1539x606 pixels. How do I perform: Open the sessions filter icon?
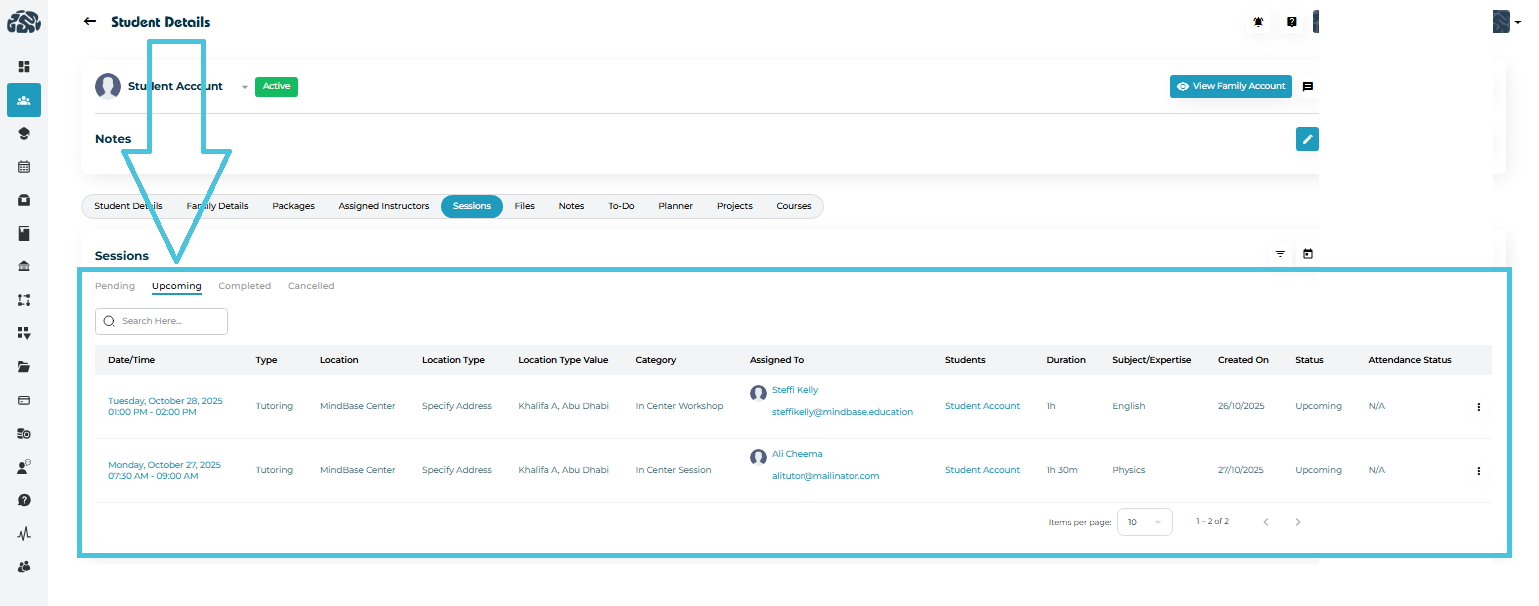[1280, 255]
